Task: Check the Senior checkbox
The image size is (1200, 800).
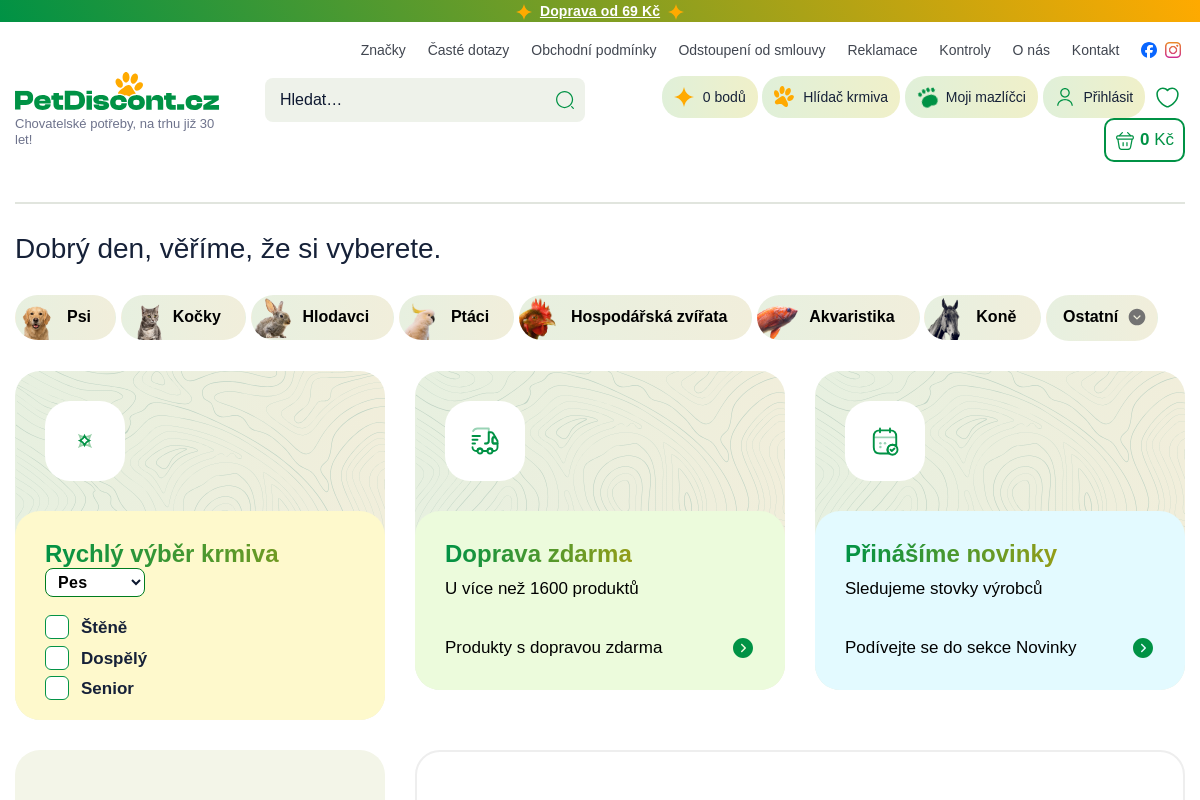Action: (57, 688)
